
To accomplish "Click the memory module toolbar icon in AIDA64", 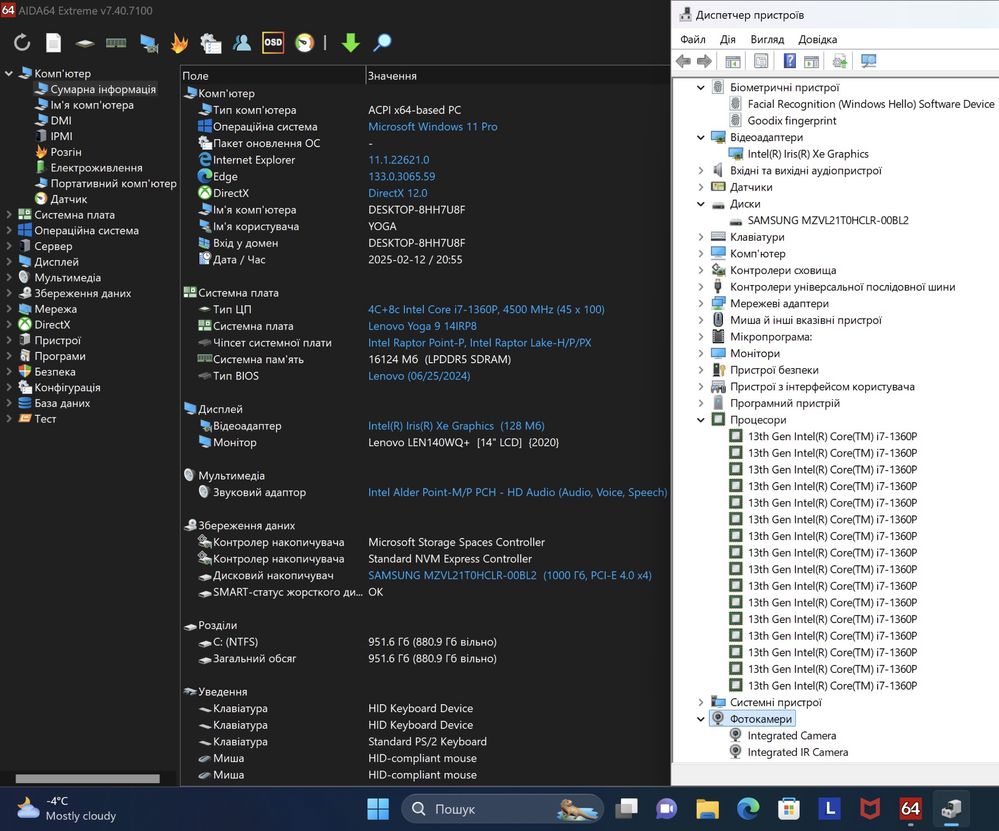I will coord(116,43).
